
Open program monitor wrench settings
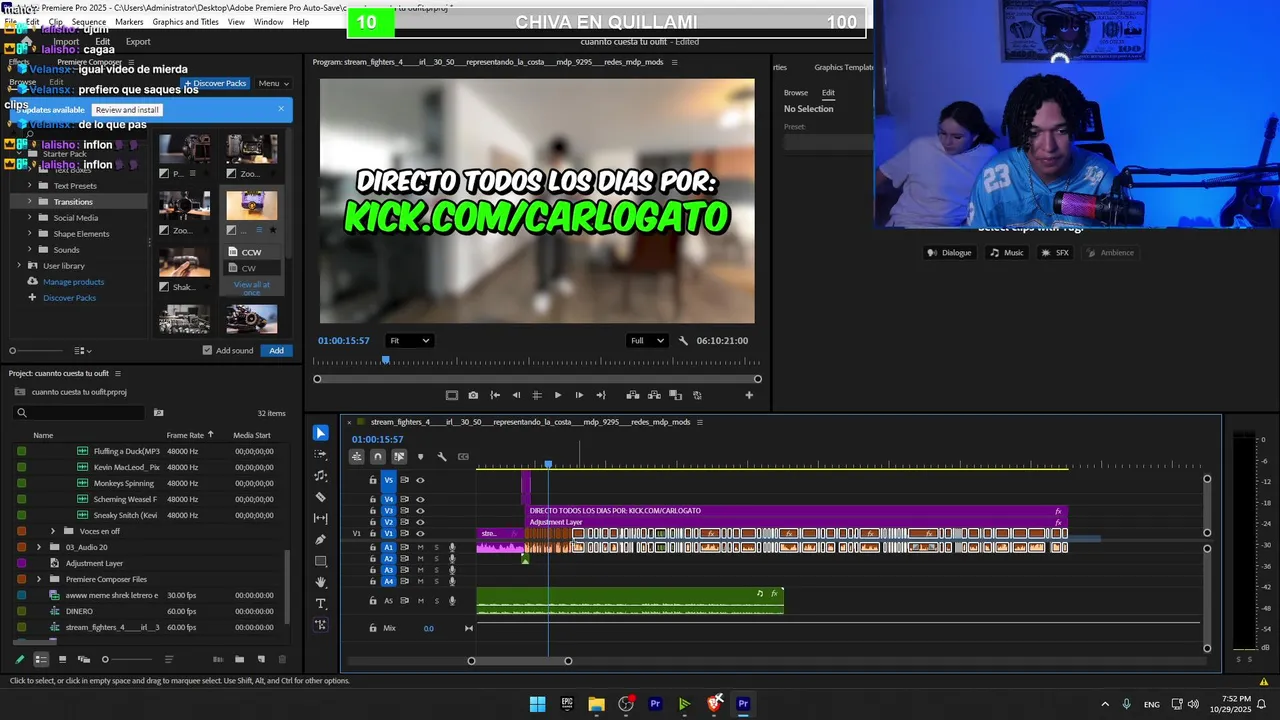pos(684,341)
